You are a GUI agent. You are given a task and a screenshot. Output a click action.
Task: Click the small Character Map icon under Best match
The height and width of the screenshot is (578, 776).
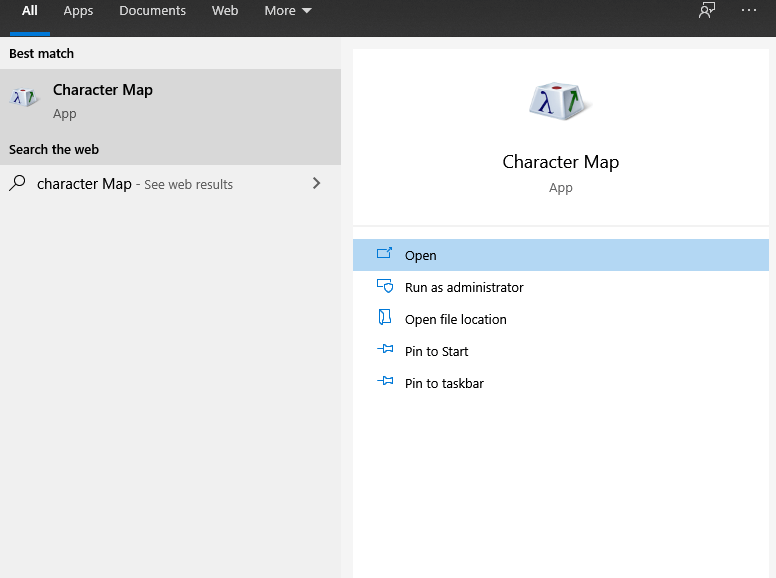[24, 98]
